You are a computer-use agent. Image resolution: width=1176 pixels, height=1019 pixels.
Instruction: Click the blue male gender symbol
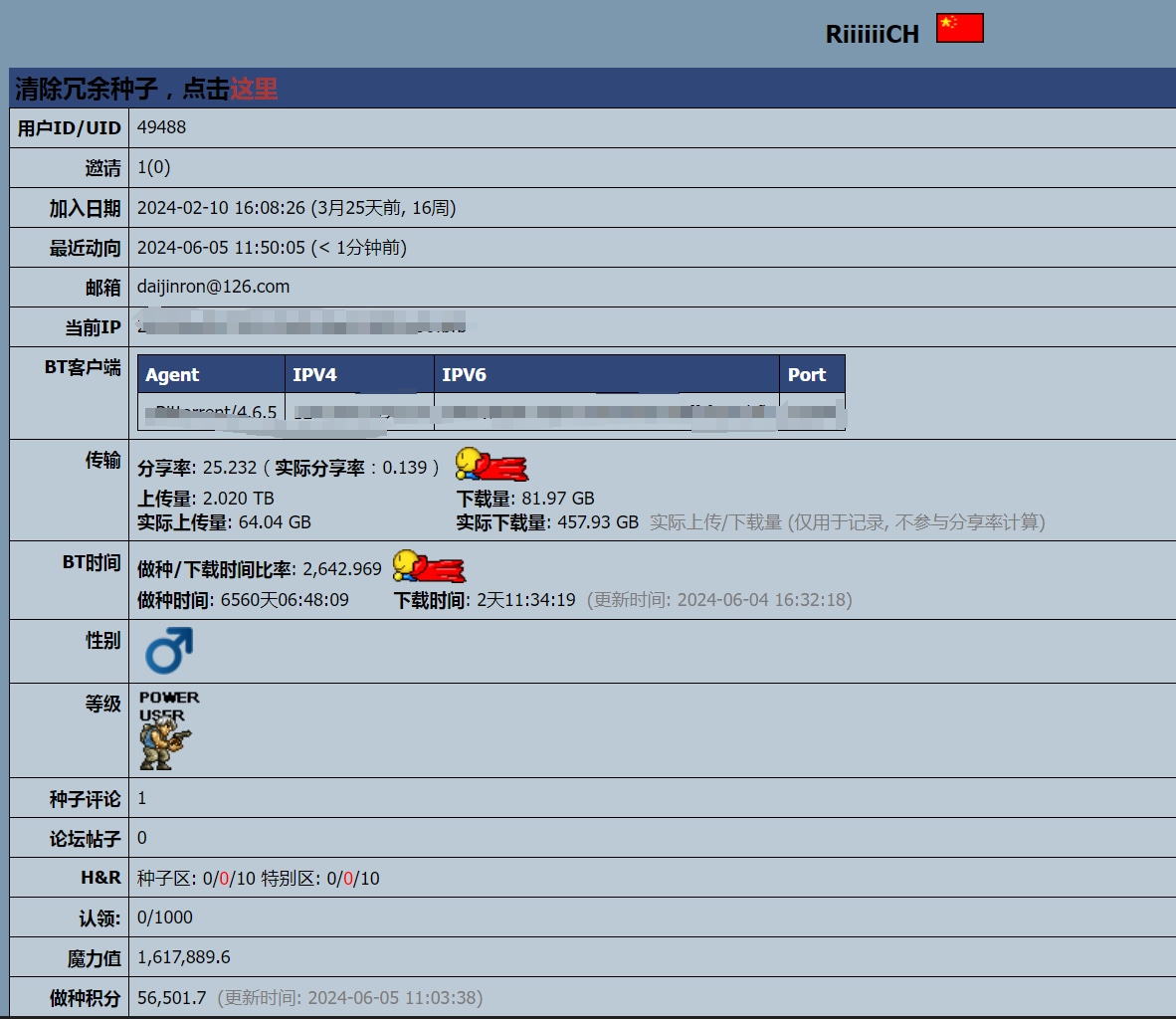168,651
